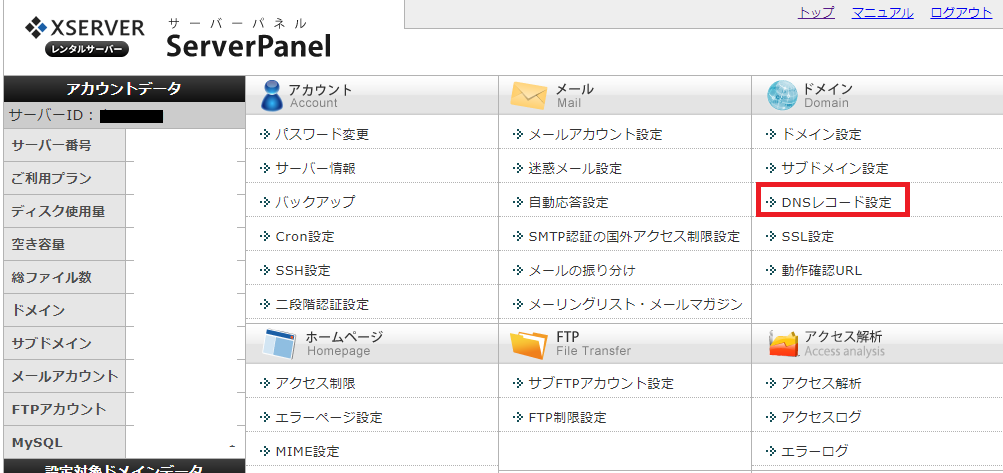Open エラーページ設定 link
The image size is (1003, 473).
click(329, 417)
